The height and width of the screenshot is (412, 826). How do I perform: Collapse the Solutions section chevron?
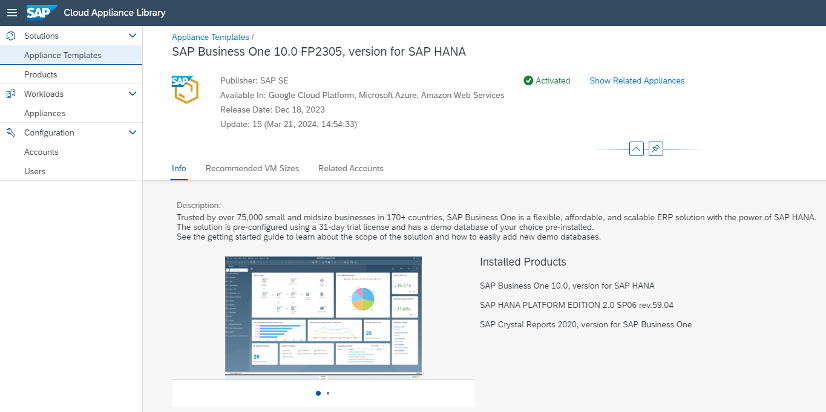(132, 36)
